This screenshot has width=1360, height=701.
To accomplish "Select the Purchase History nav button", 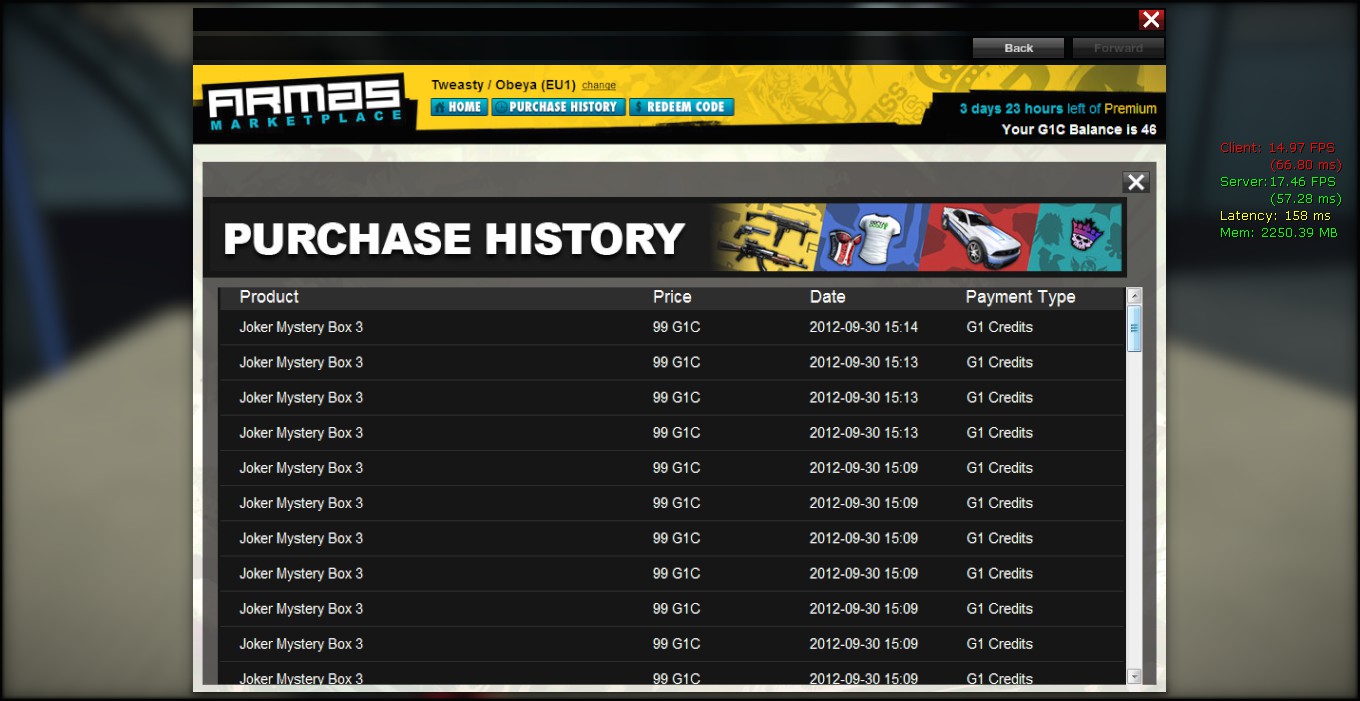I will [x=558, y=107].
